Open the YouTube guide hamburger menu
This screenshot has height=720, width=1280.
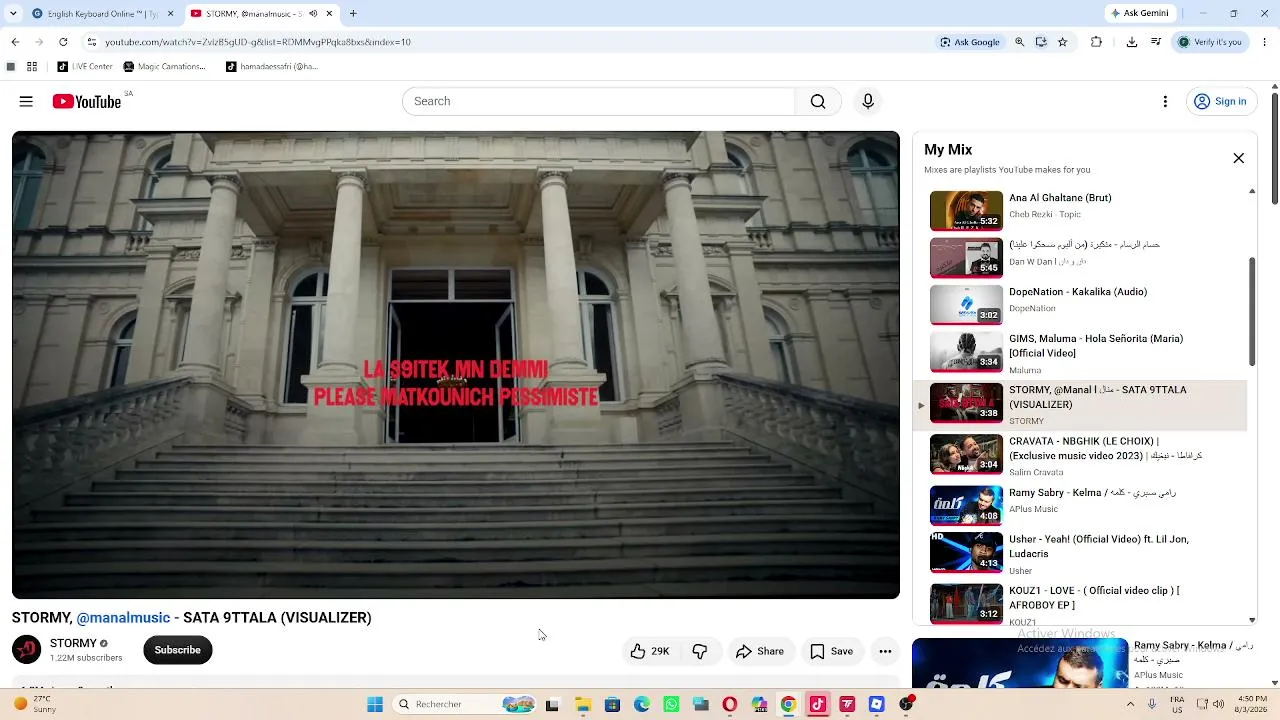pos(26,101)
